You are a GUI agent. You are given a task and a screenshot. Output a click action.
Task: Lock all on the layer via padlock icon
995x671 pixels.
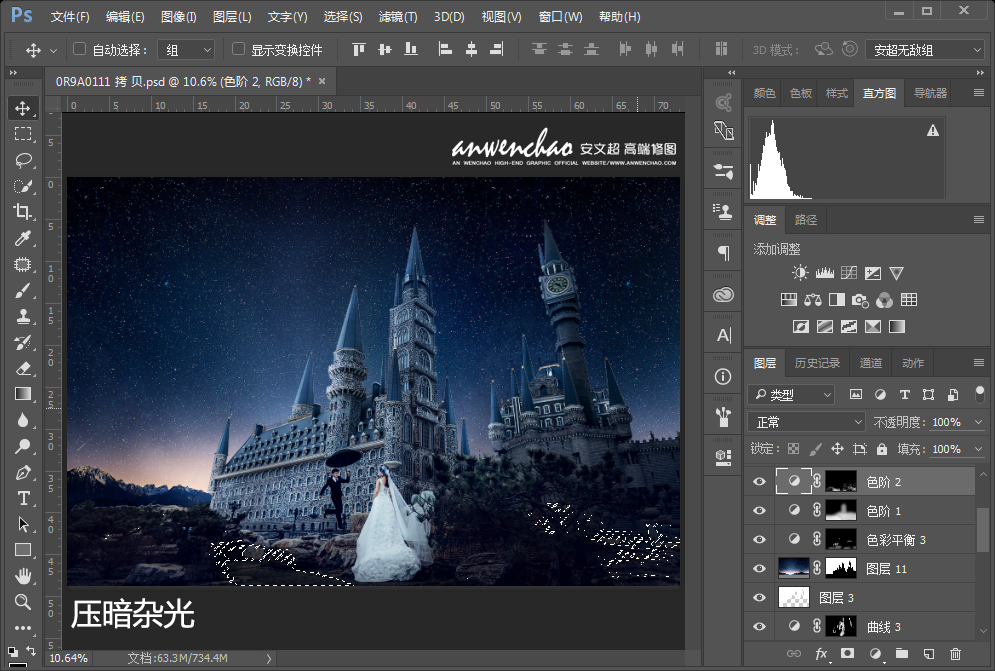[881, 449]
